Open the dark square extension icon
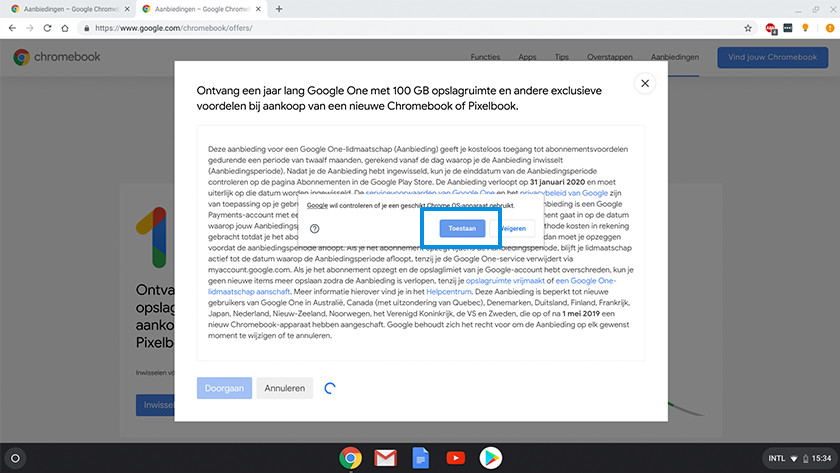 coord(788,28)
